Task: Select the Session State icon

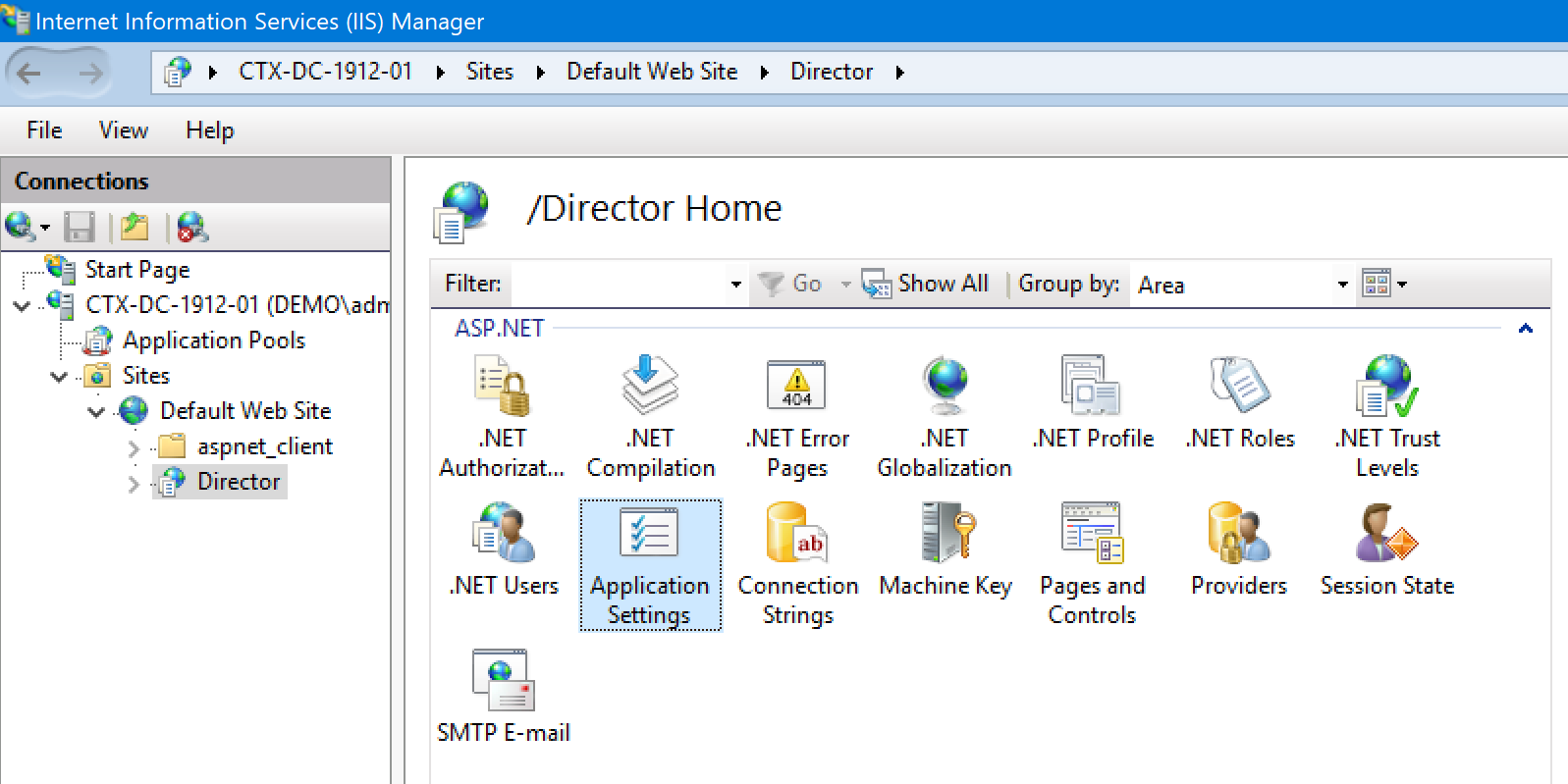Action: 1386,534
